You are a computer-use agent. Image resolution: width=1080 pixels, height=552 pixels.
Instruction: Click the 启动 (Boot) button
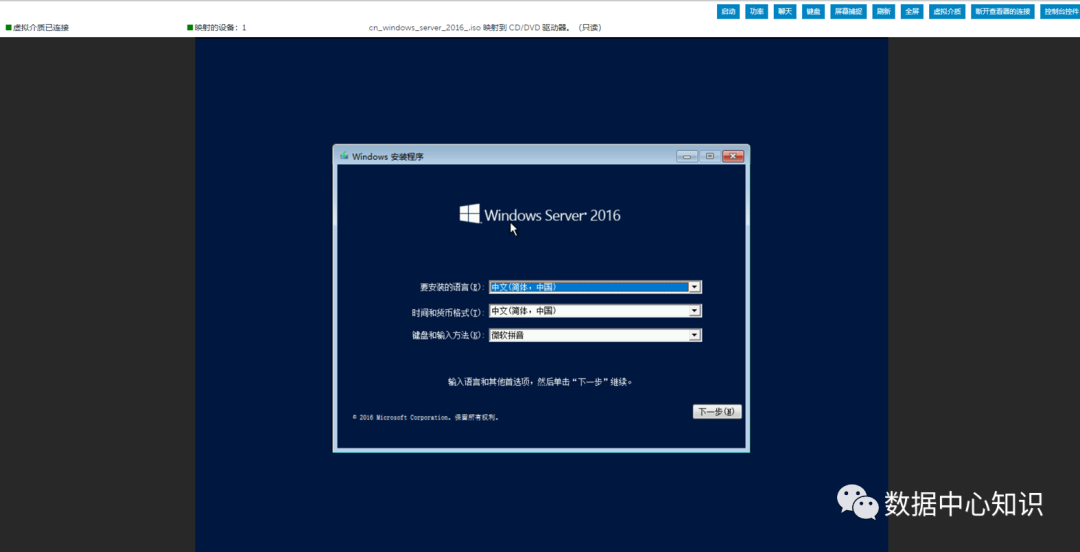[727, 12]
